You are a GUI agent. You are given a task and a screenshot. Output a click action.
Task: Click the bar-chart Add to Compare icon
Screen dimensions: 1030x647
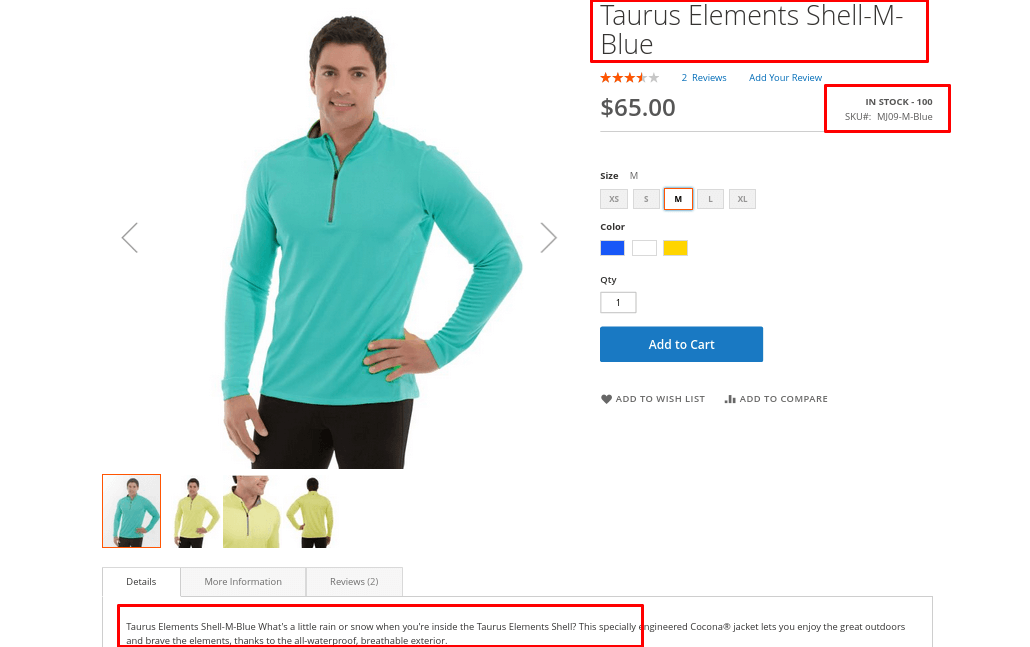[x=730, y=399]
